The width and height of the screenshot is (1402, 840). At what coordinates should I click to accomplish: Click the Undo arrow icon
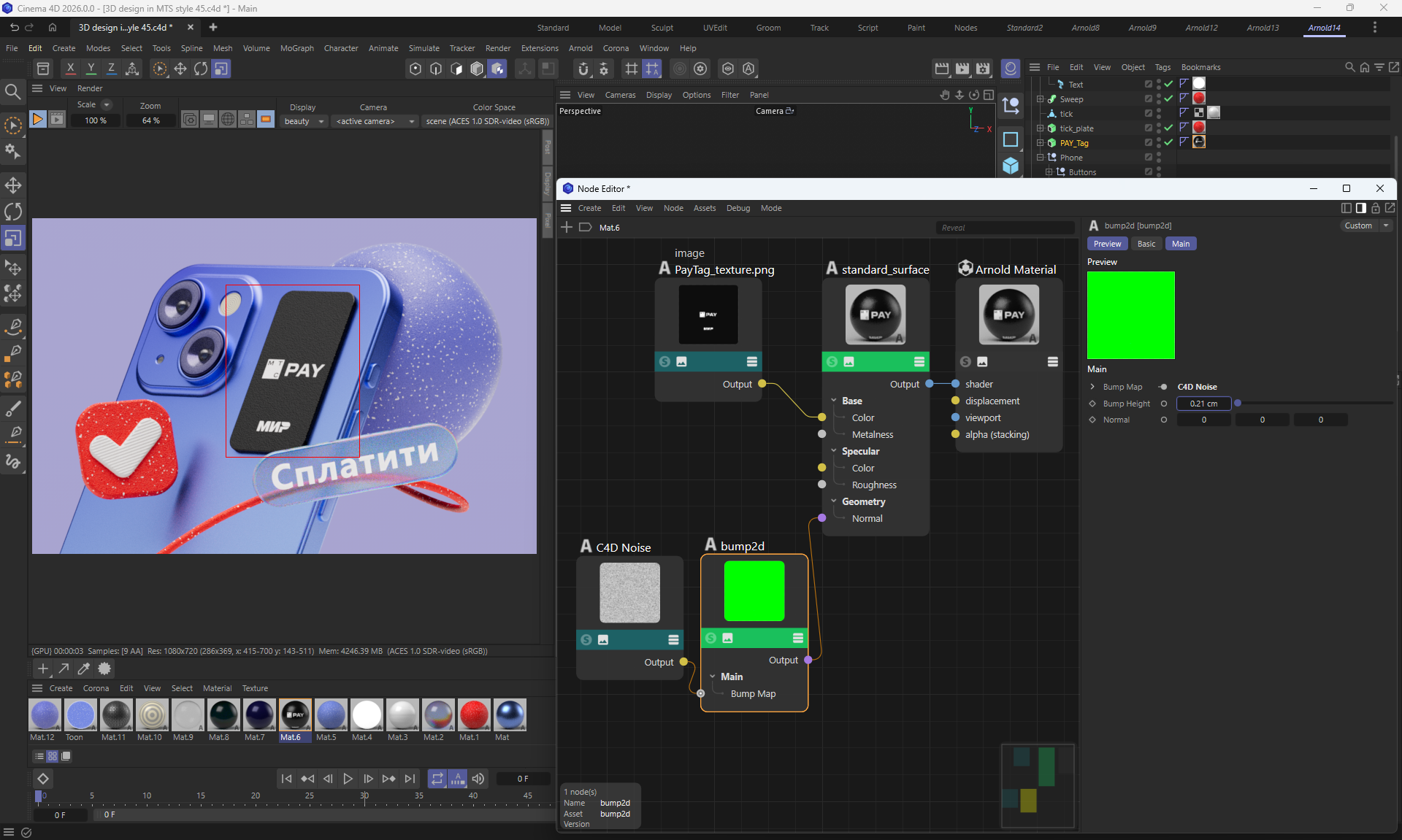pyautogui.click(x=14, y=27)
